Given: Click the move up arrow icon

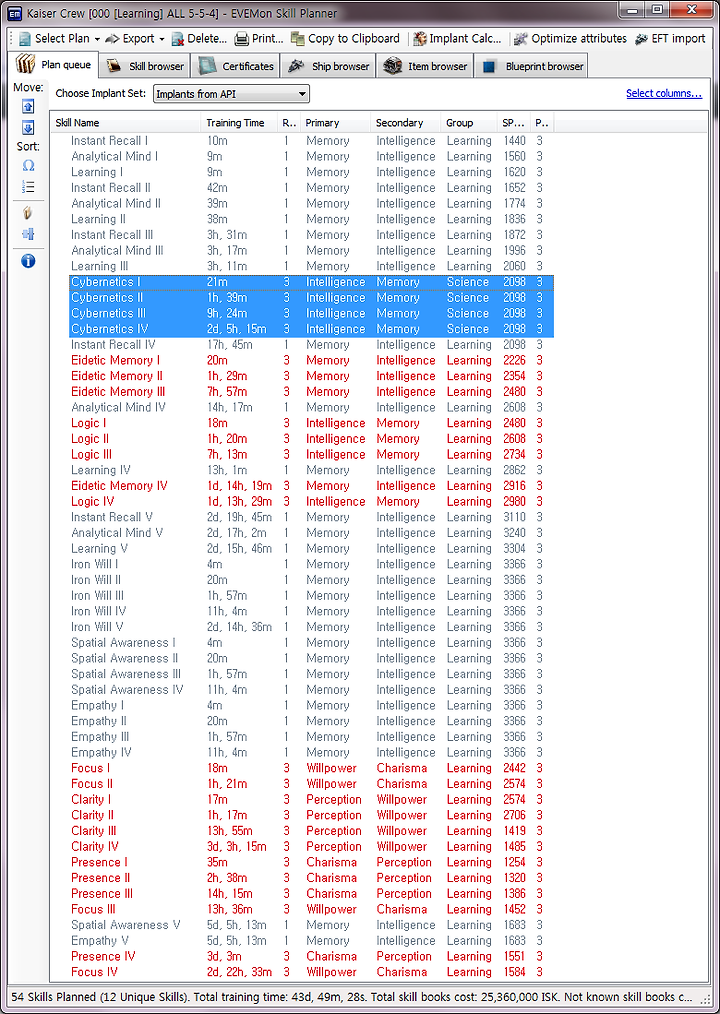Looking at the screenshot, I should pos(28,107).
